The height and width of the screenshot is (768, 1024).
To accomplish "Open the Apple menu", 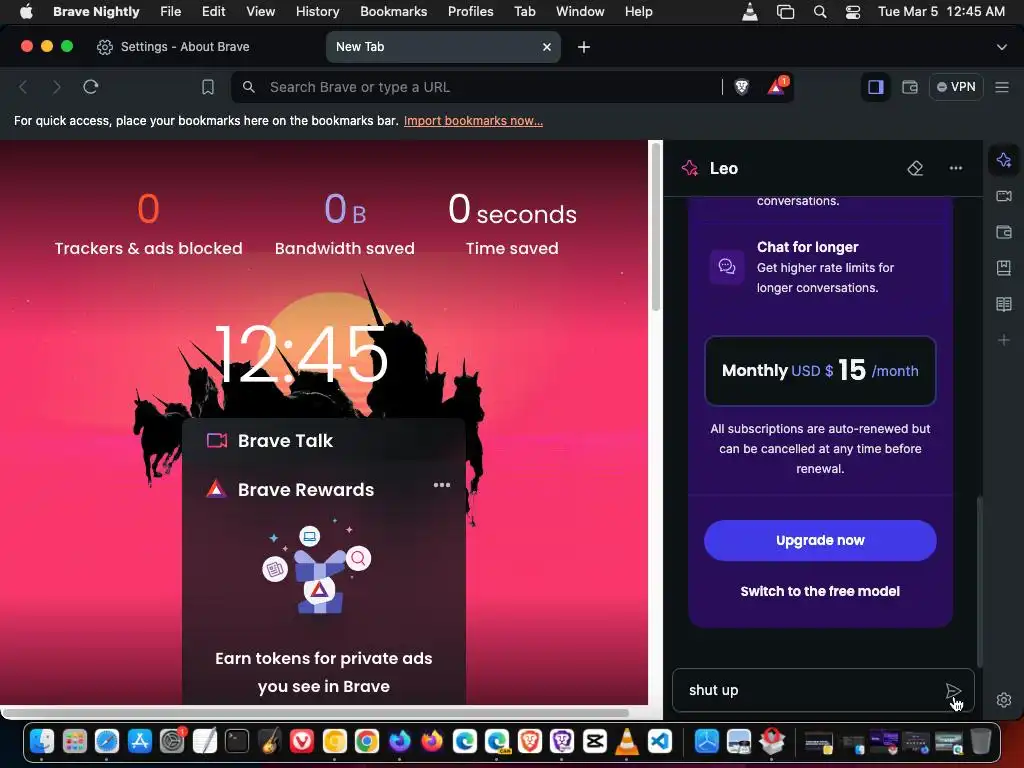I will pos(26,11).
